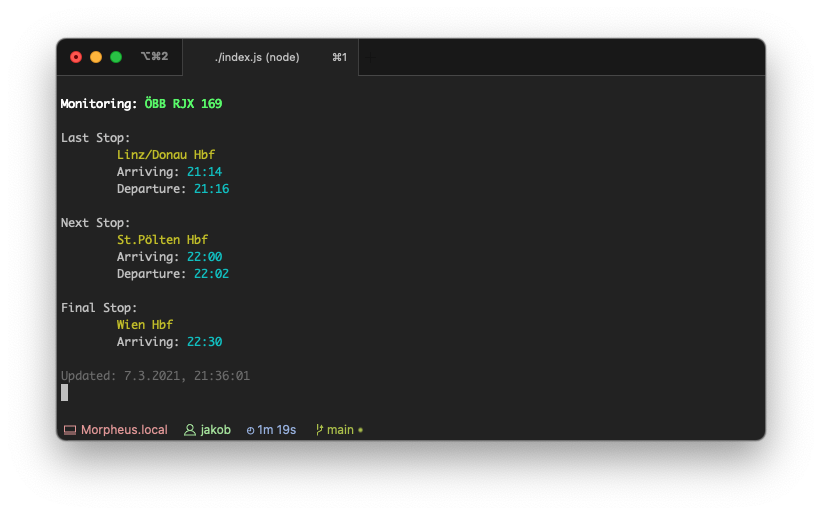This screenshot has height=515, width=822.
Task: Click the user icon beside jakob
Action: [x=190, y=430]
